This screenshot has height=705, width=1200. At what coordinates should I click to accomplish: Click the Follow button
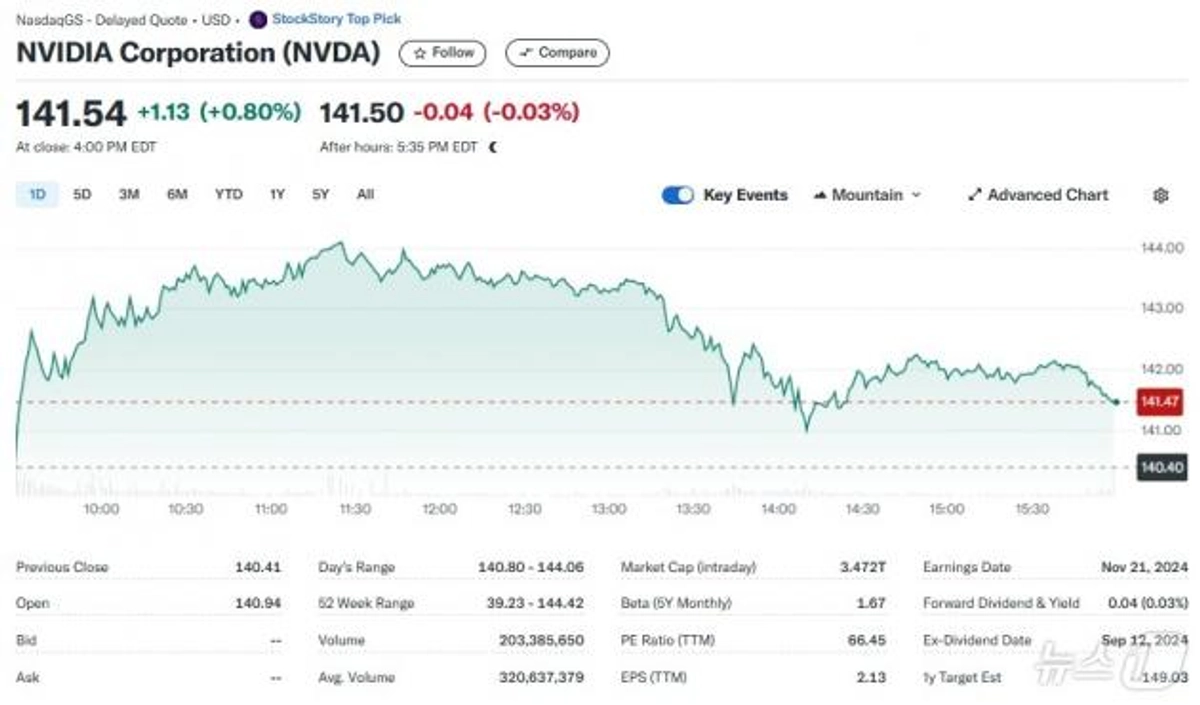click(443, 53)
